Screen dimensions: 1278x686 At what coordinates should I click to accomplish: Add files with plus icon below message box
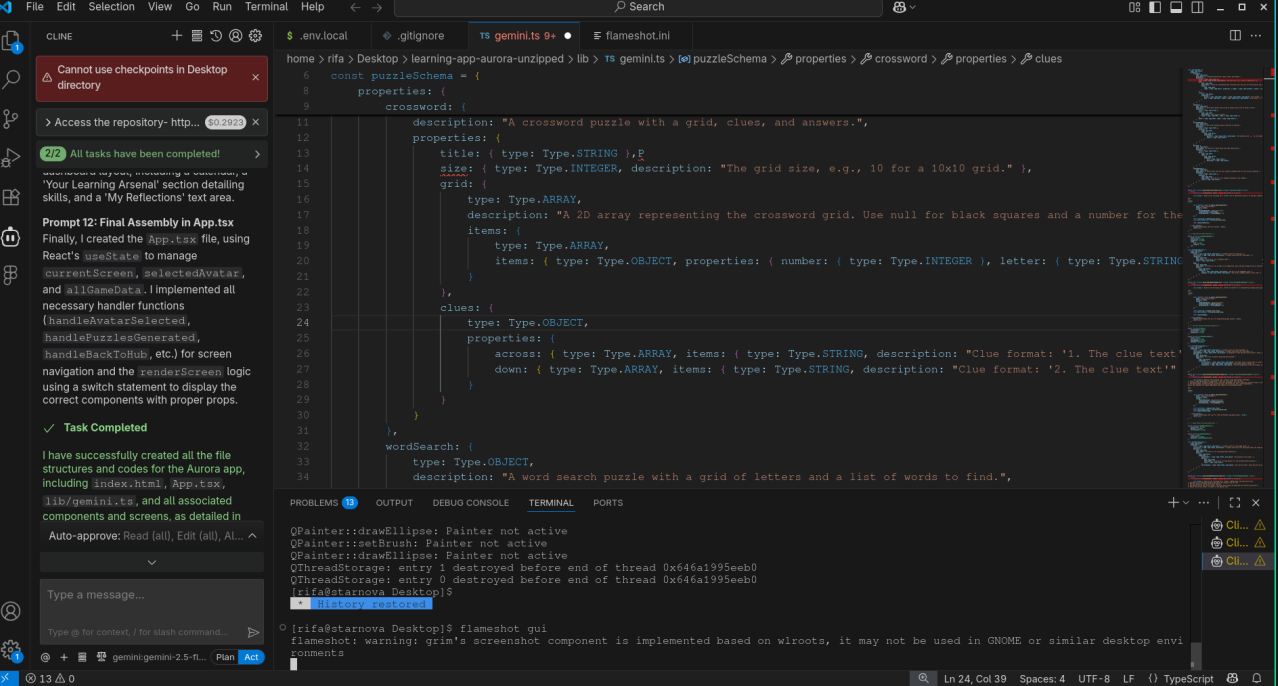pyautogui.click(x=64, y=657)
